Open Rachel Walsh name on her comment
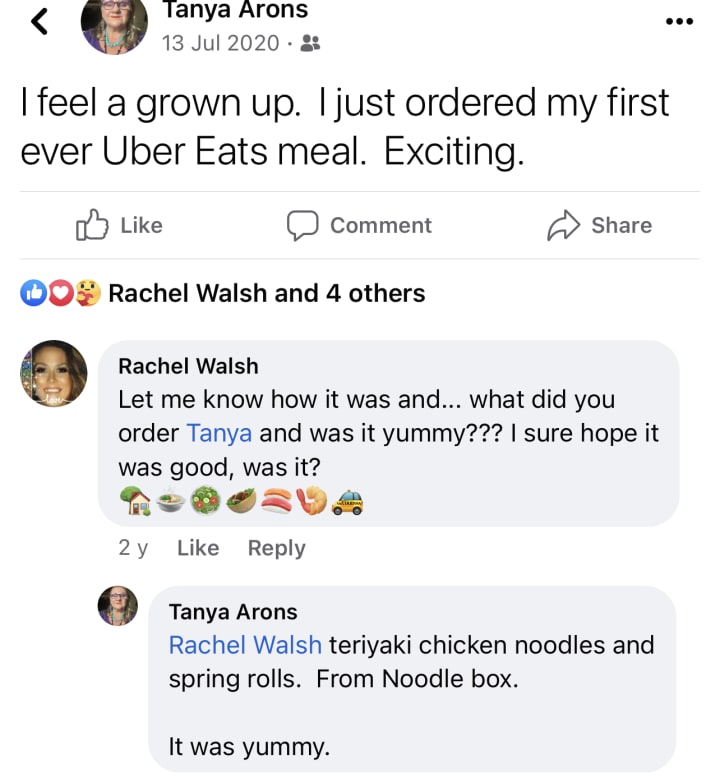 point(188,366)
